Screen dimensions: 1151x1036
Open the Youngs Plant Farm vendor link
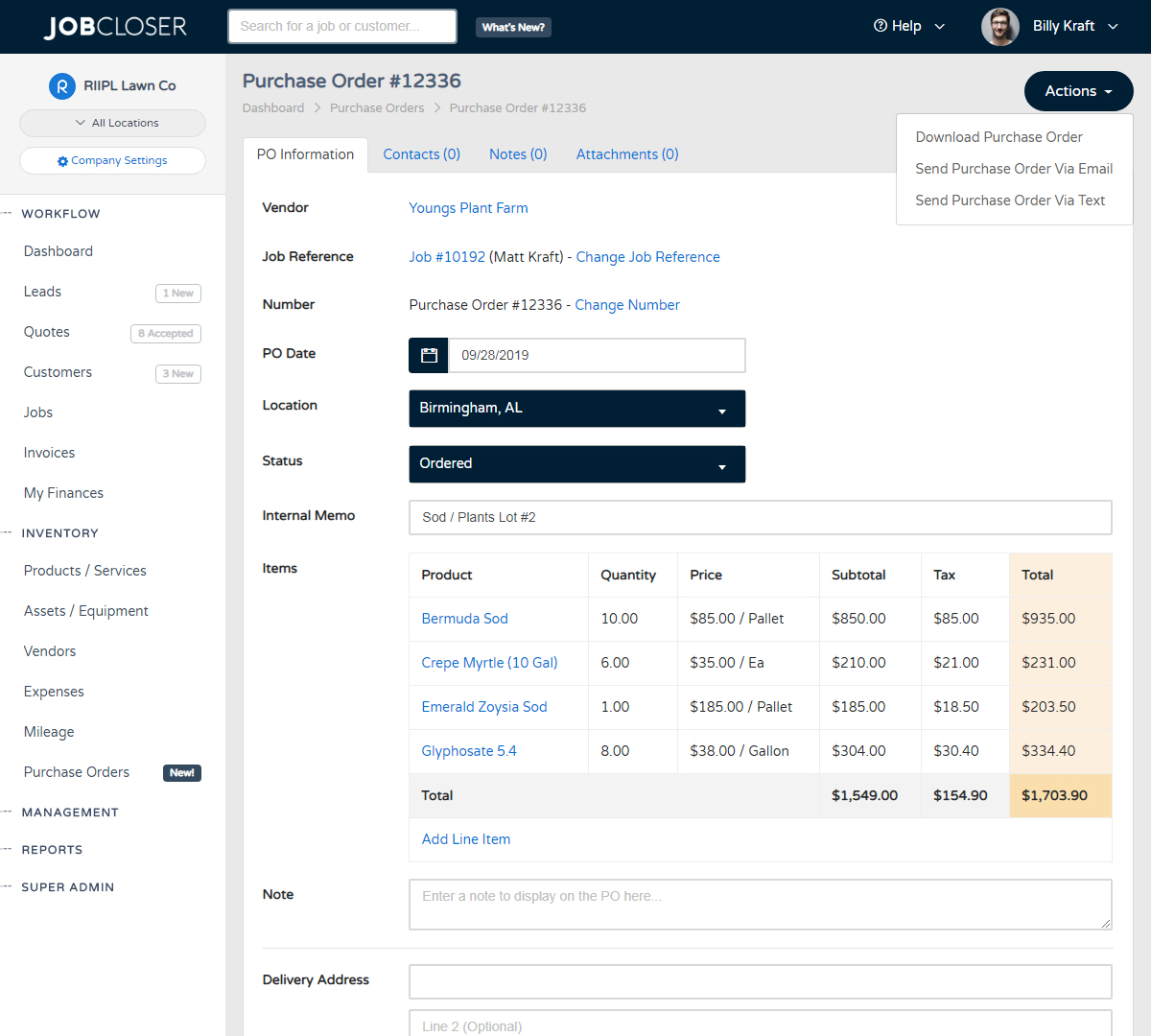[468, 207]
